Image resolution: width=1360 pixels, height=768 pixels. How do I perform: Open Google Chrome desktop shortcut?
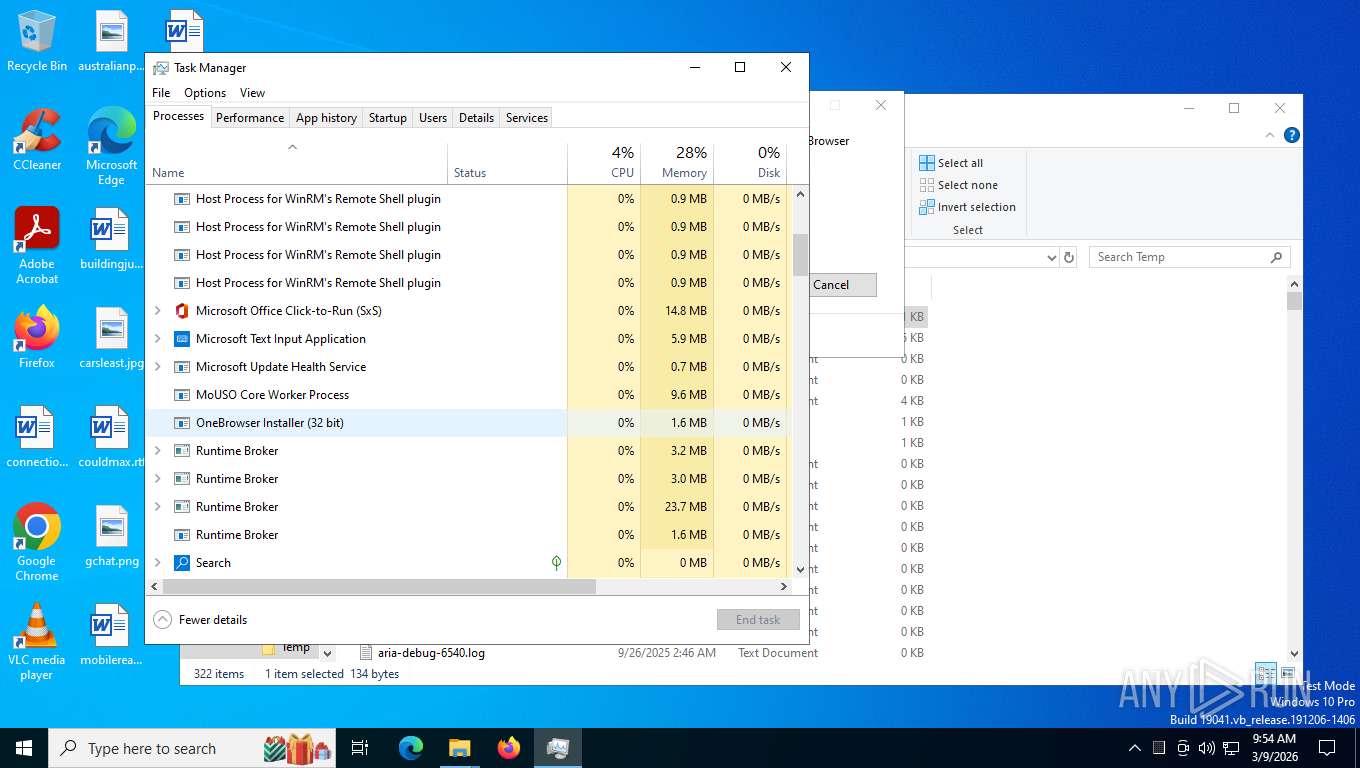pyautogui.click(x=37, y=543)
